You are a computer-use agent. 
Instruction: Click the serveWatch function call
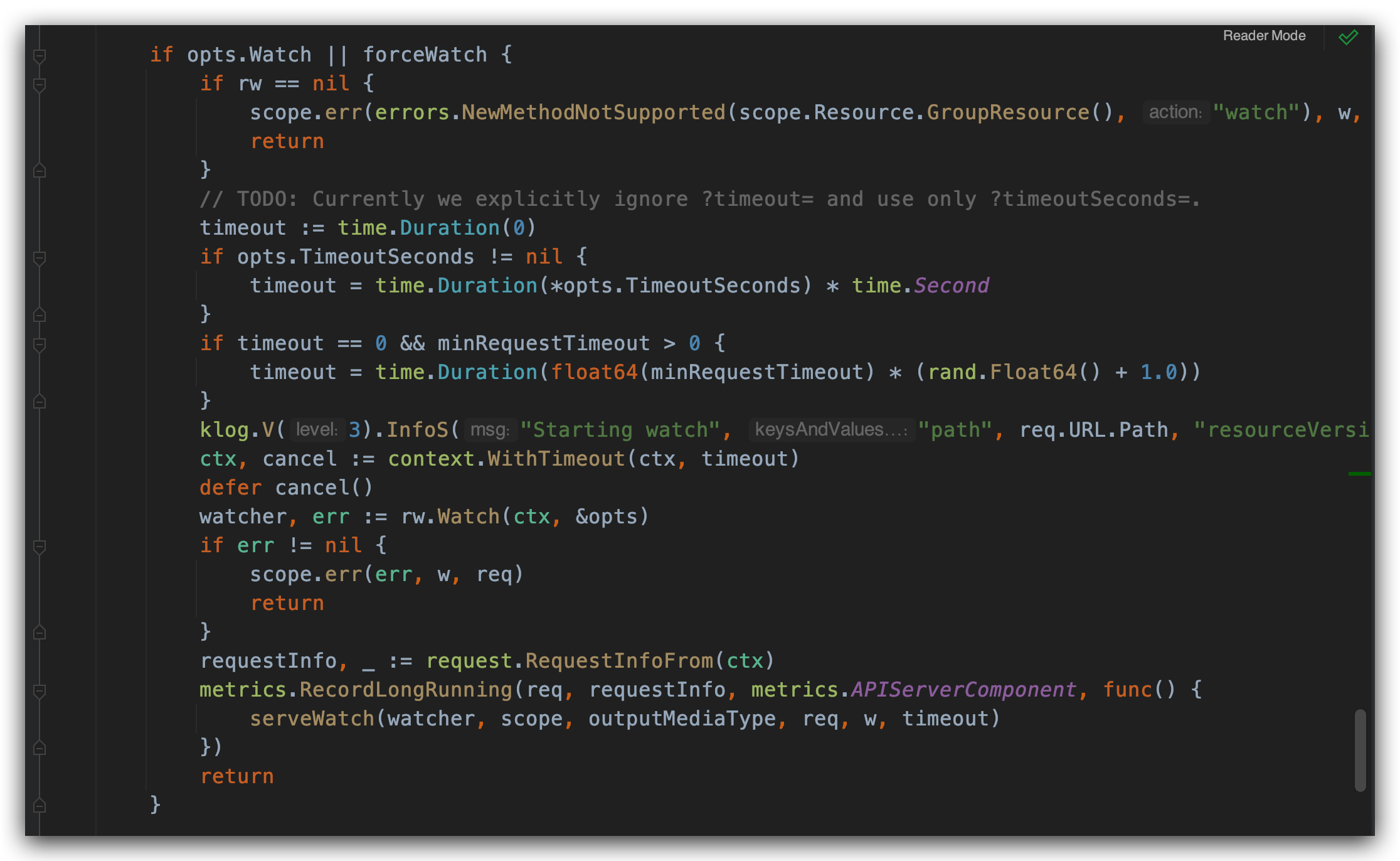coord(312,719)
